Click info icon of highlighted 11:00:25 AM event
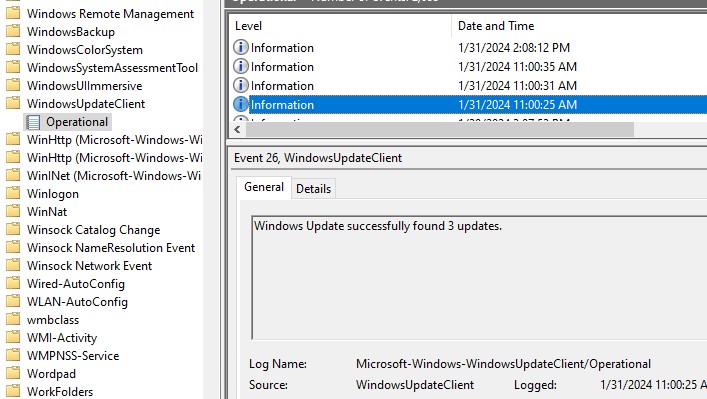The height and width of the screenshot is (399, 707). coord(241,105)
